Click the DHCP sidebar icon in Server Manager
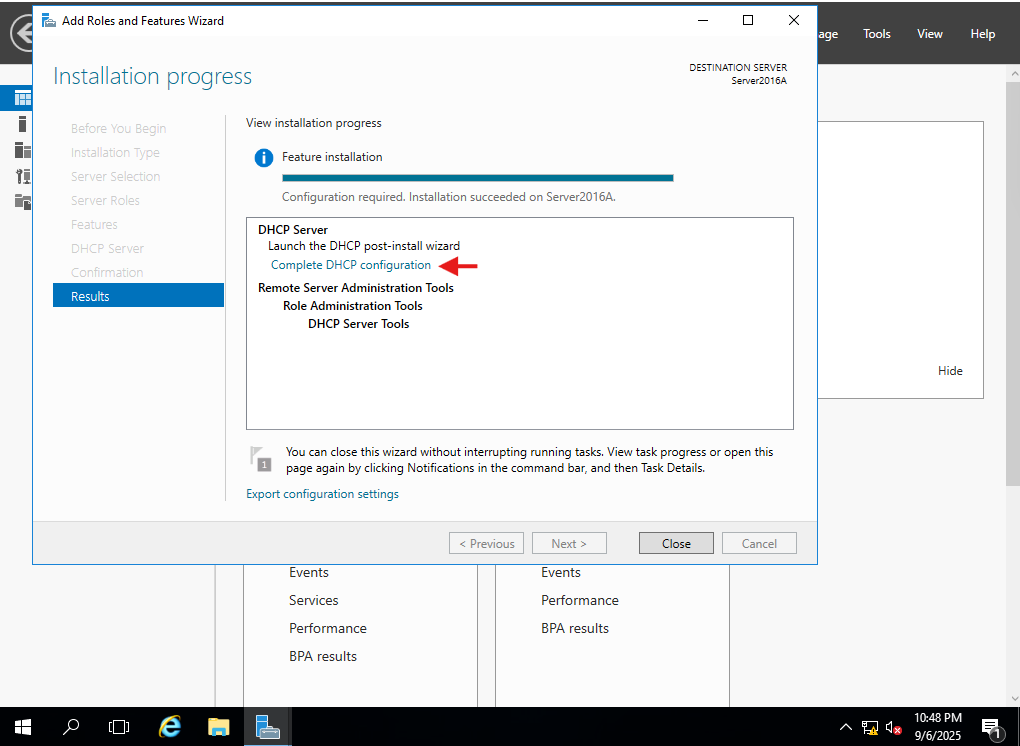The width and height of the screenshot is (1020, 746). point(22,176)
